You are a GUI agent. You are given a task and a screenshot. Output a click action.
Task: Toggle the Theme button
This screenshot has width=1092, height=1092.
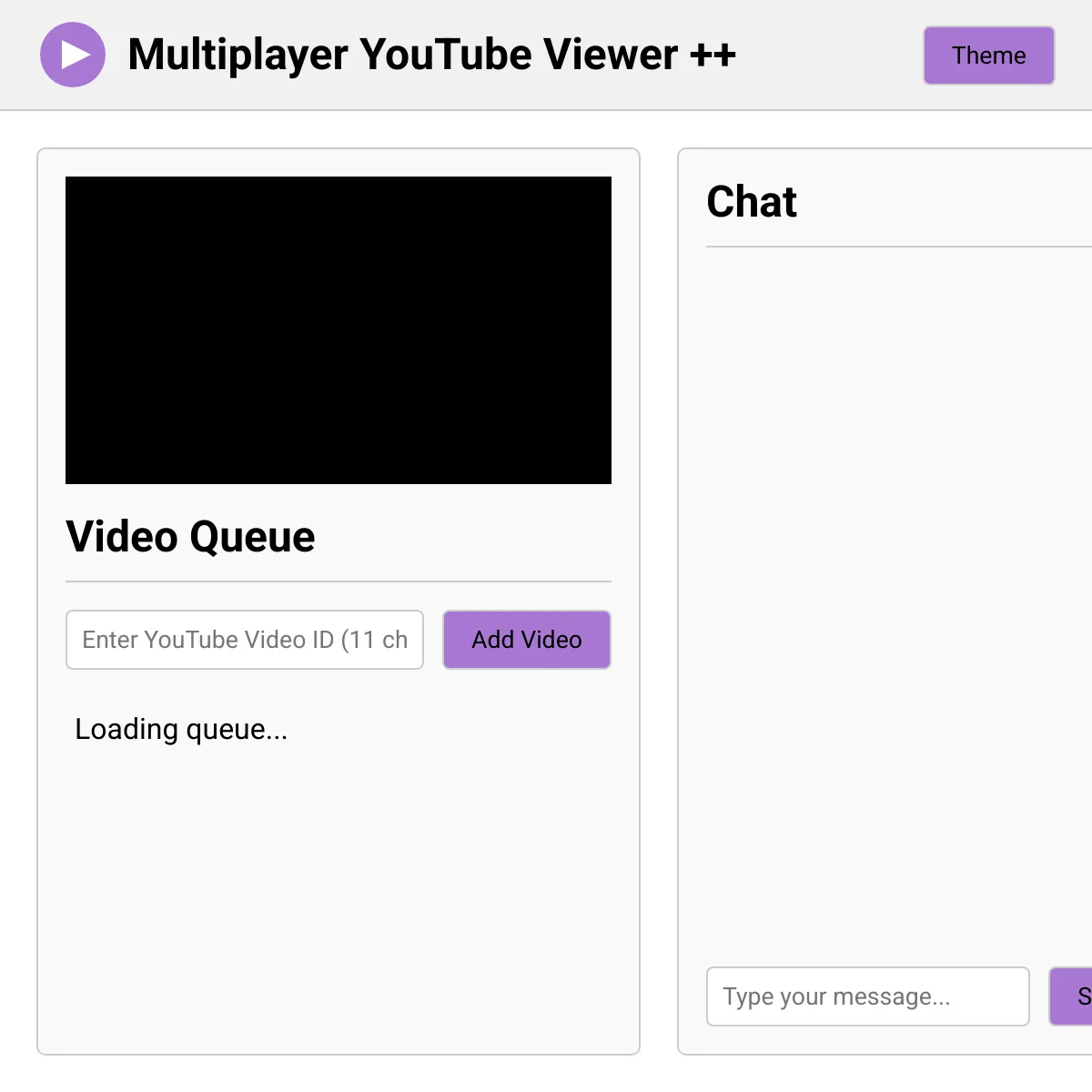point(989,56)
